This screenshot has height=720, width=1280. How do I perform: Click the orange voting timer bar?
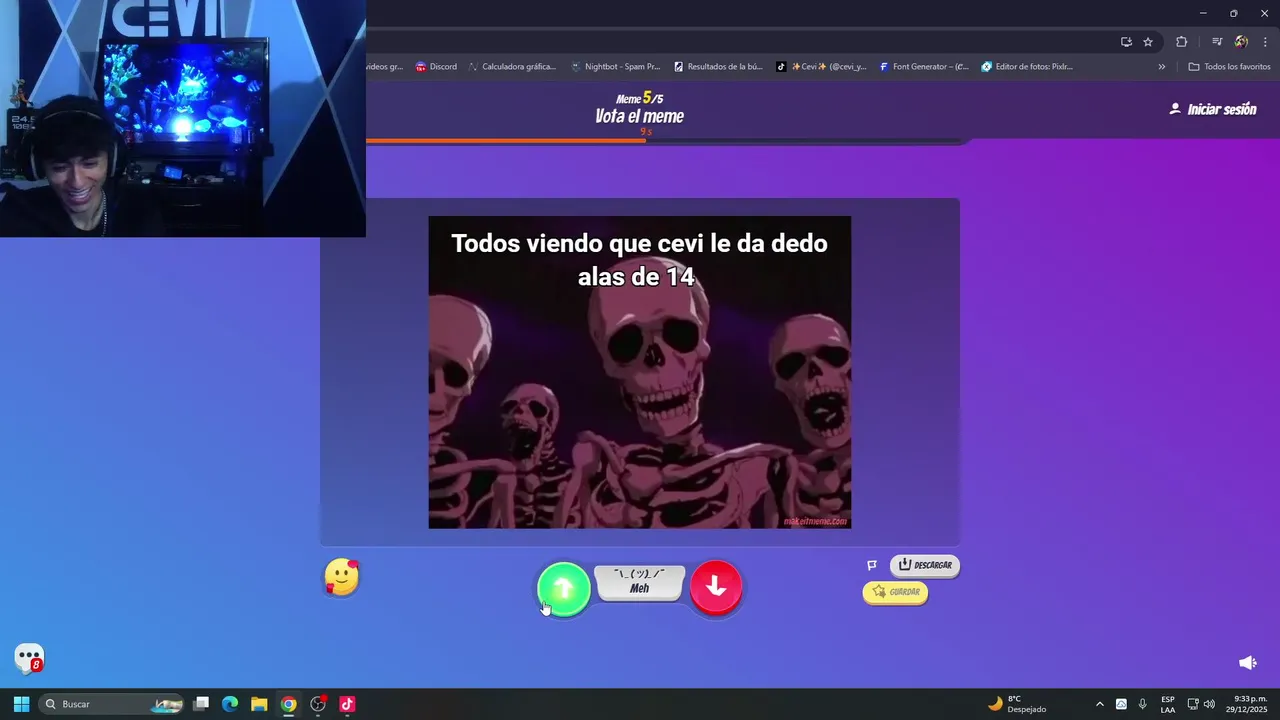506,141
